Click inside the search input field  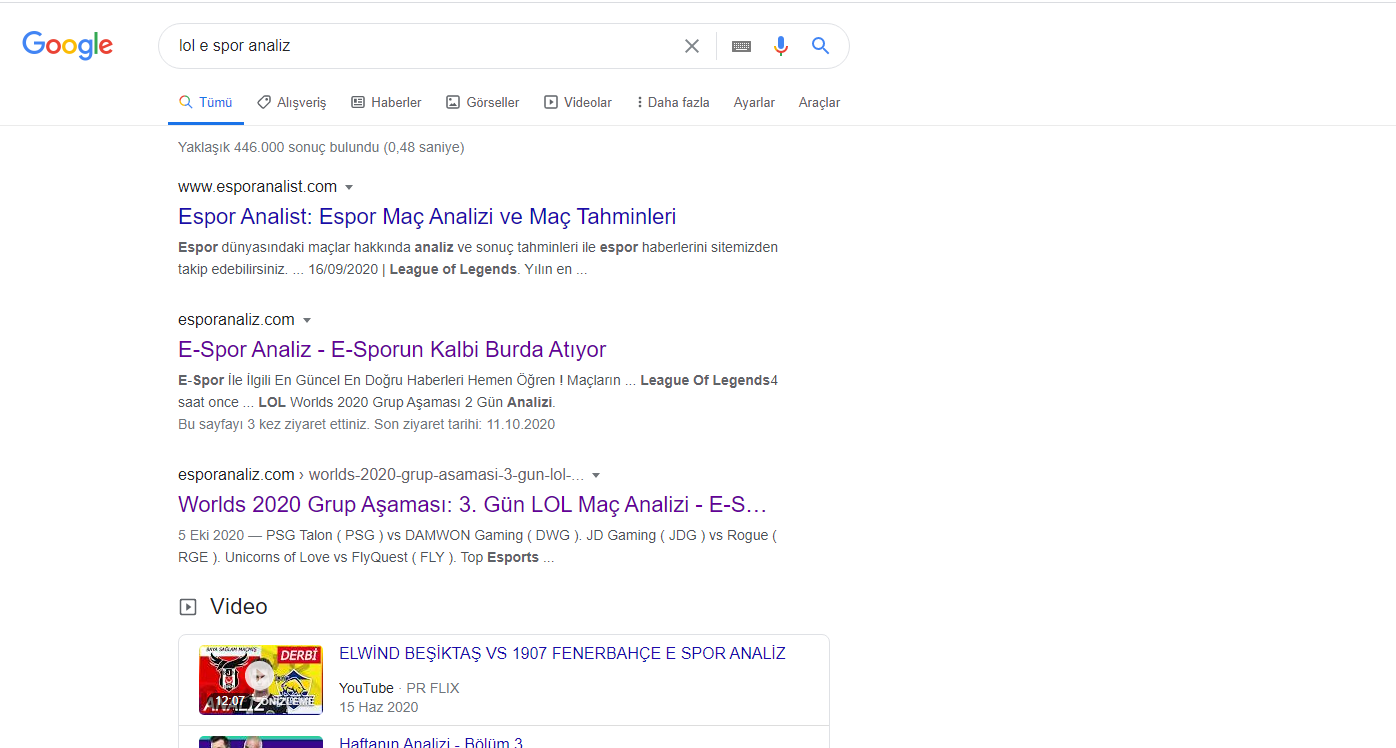(420, 45)
